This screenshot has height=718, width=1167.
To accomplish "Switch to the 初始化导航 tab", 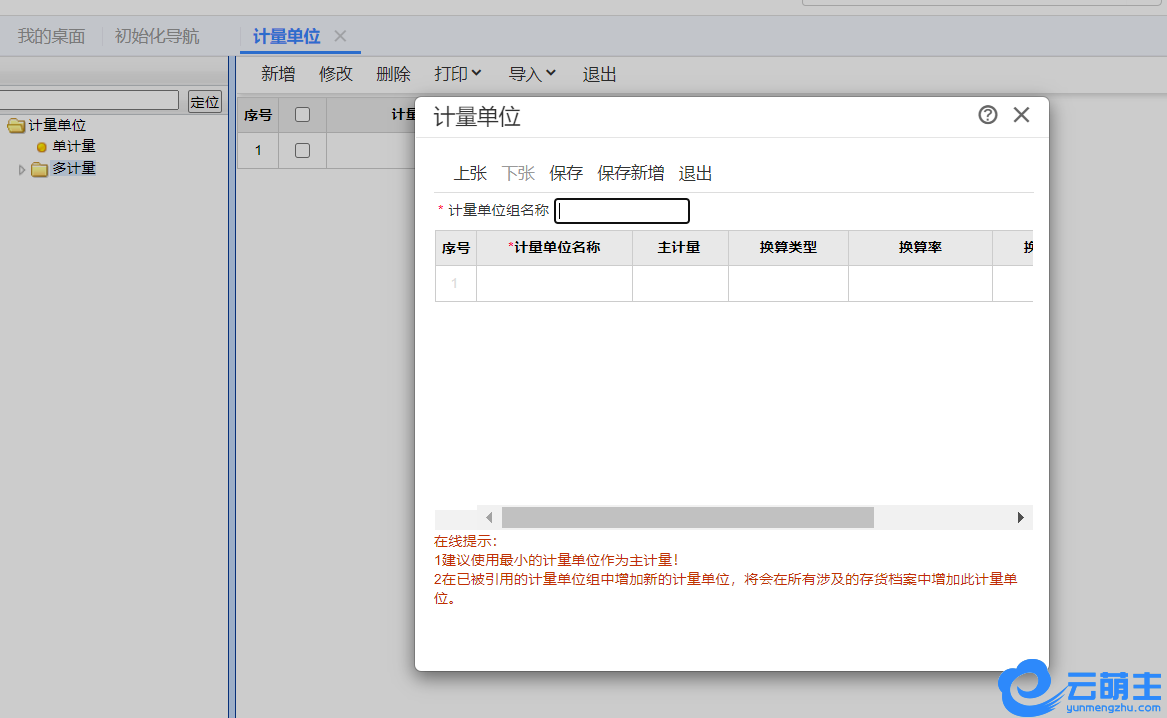I will 157,37.
